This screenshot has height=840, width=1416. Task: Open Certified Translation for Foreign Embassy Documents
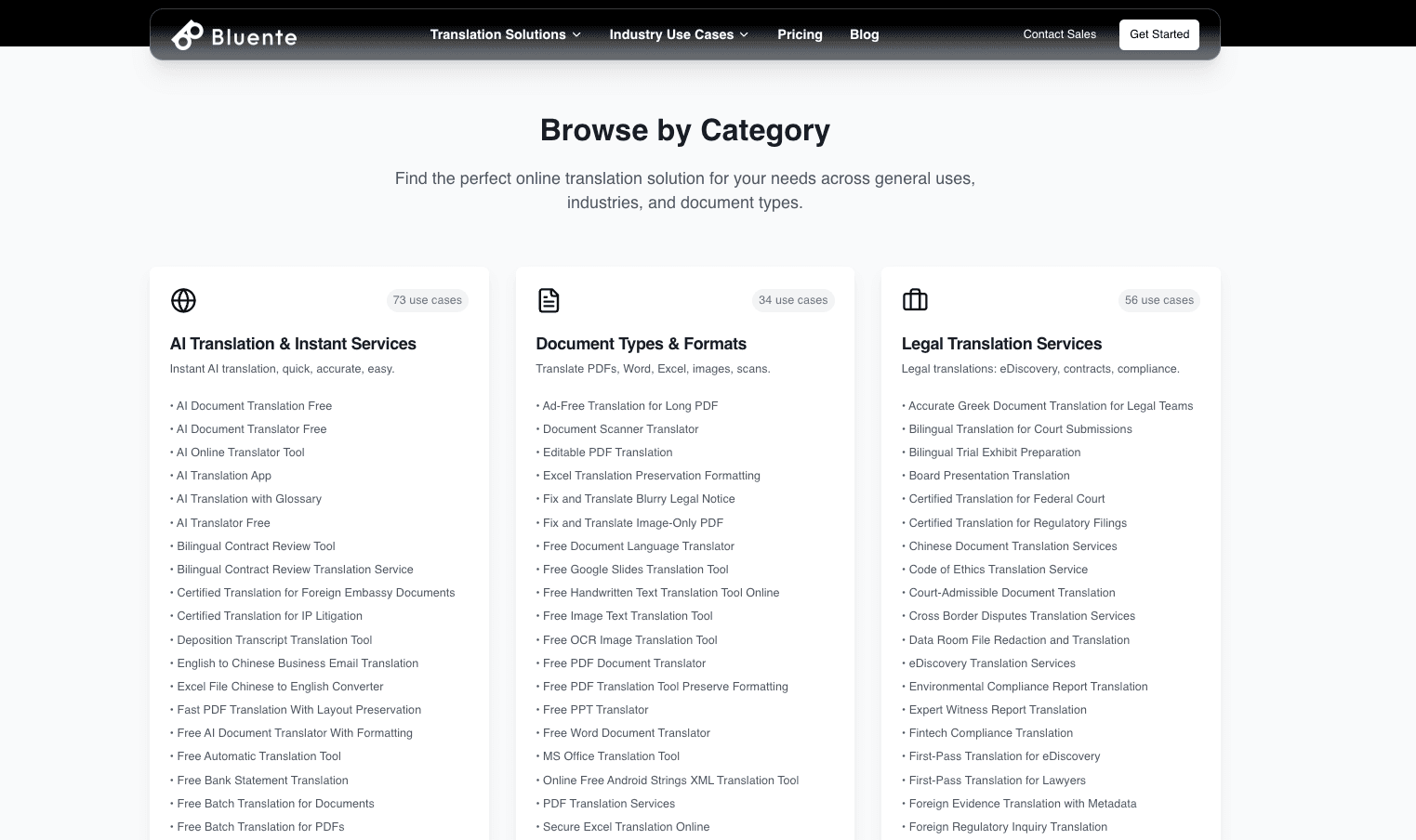[x=316, y=593]
